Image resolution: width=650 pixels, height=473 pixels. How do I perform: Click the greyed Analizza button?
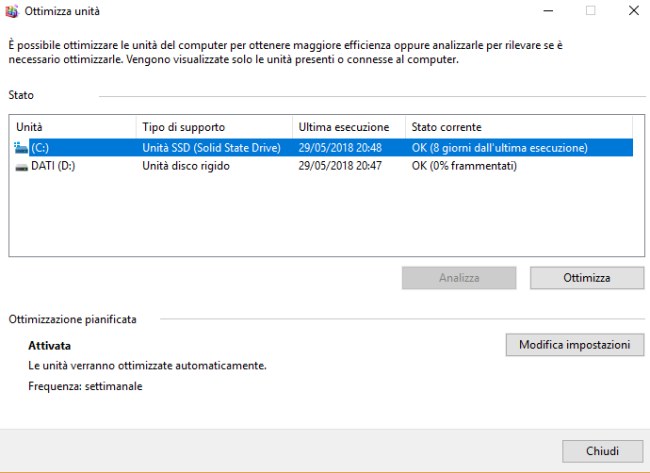click(x=459, y=278)
